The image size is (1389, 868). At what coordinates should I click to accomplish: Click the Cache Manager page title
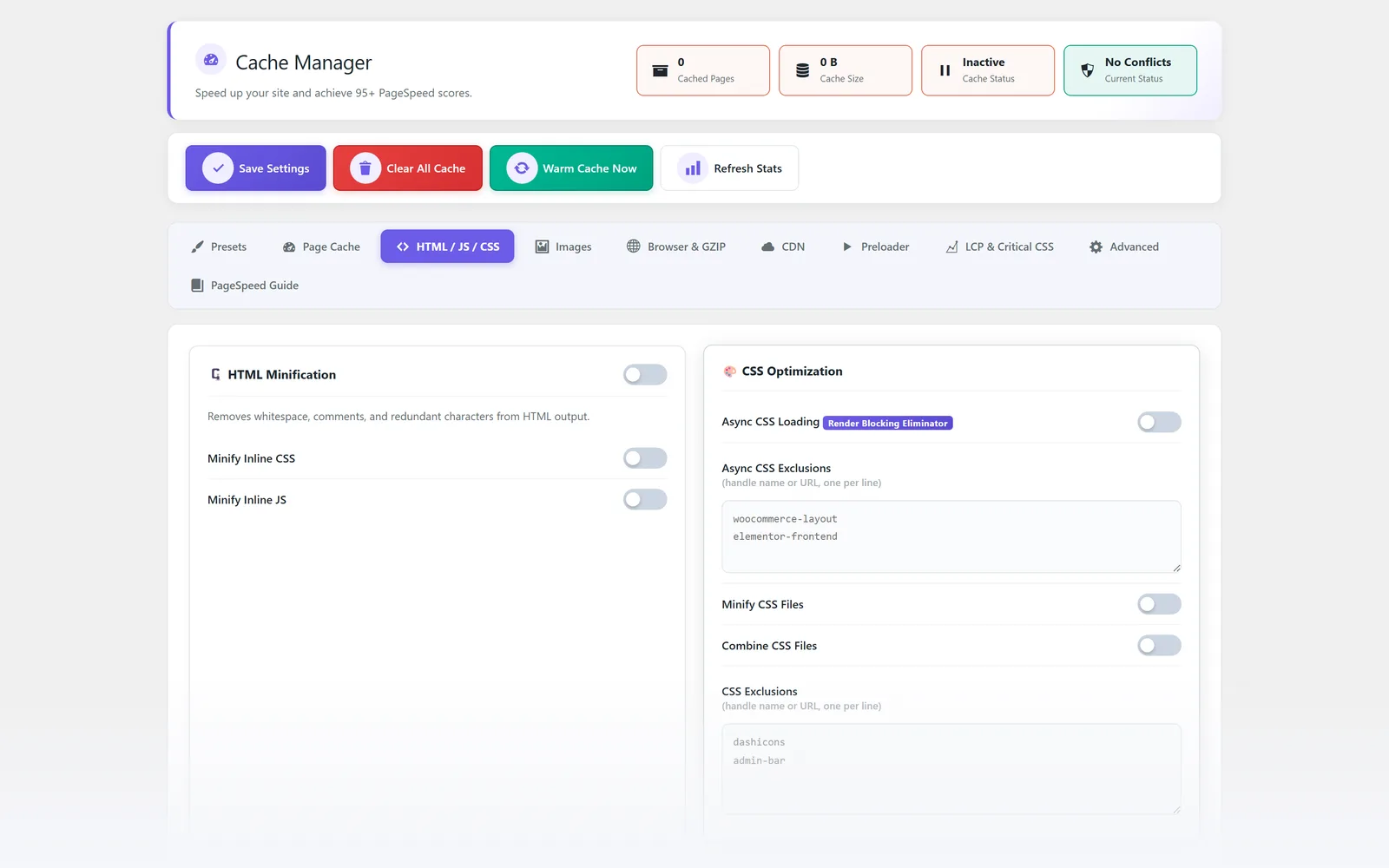point(304,62)
